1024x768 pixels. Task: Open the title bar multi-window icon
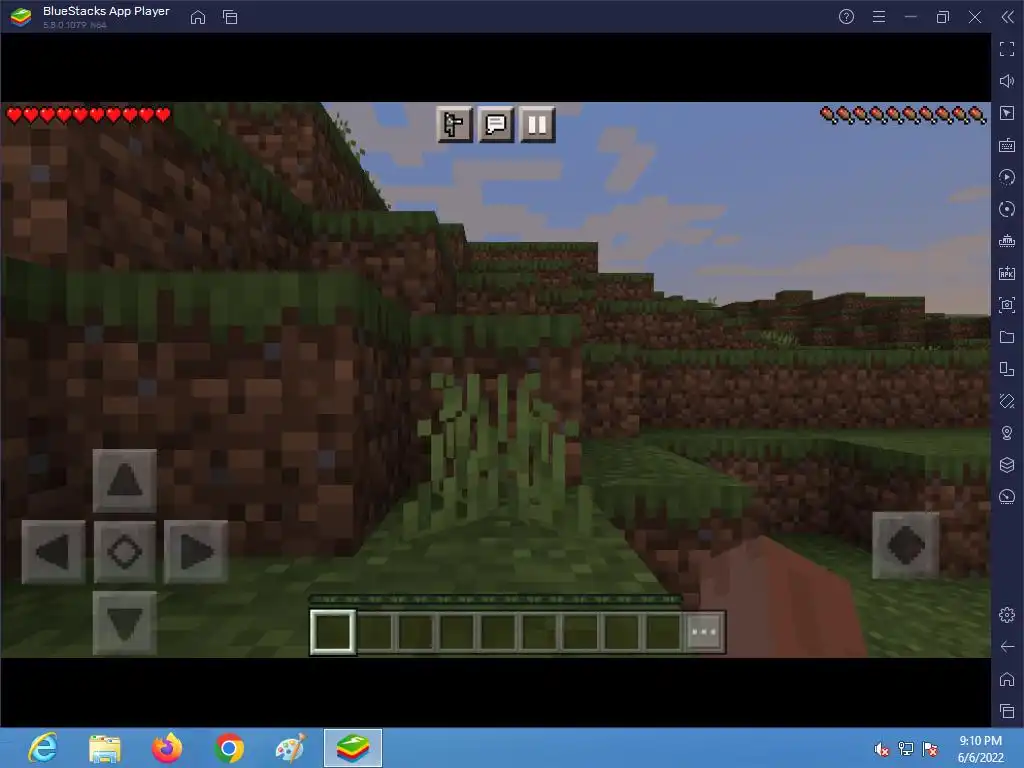(230, 17)
